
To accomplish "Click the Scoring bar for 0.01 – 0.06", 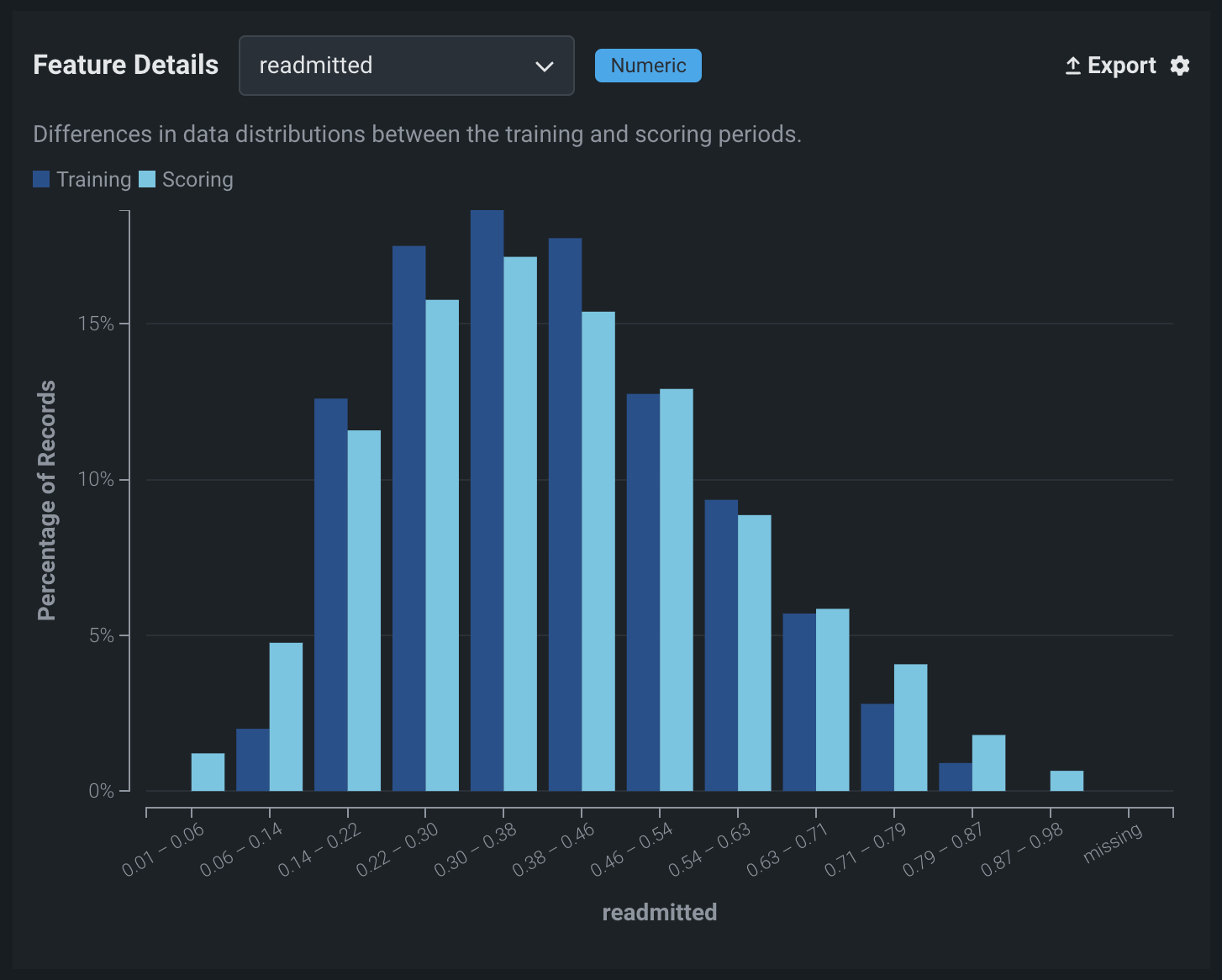I will 208,772.
